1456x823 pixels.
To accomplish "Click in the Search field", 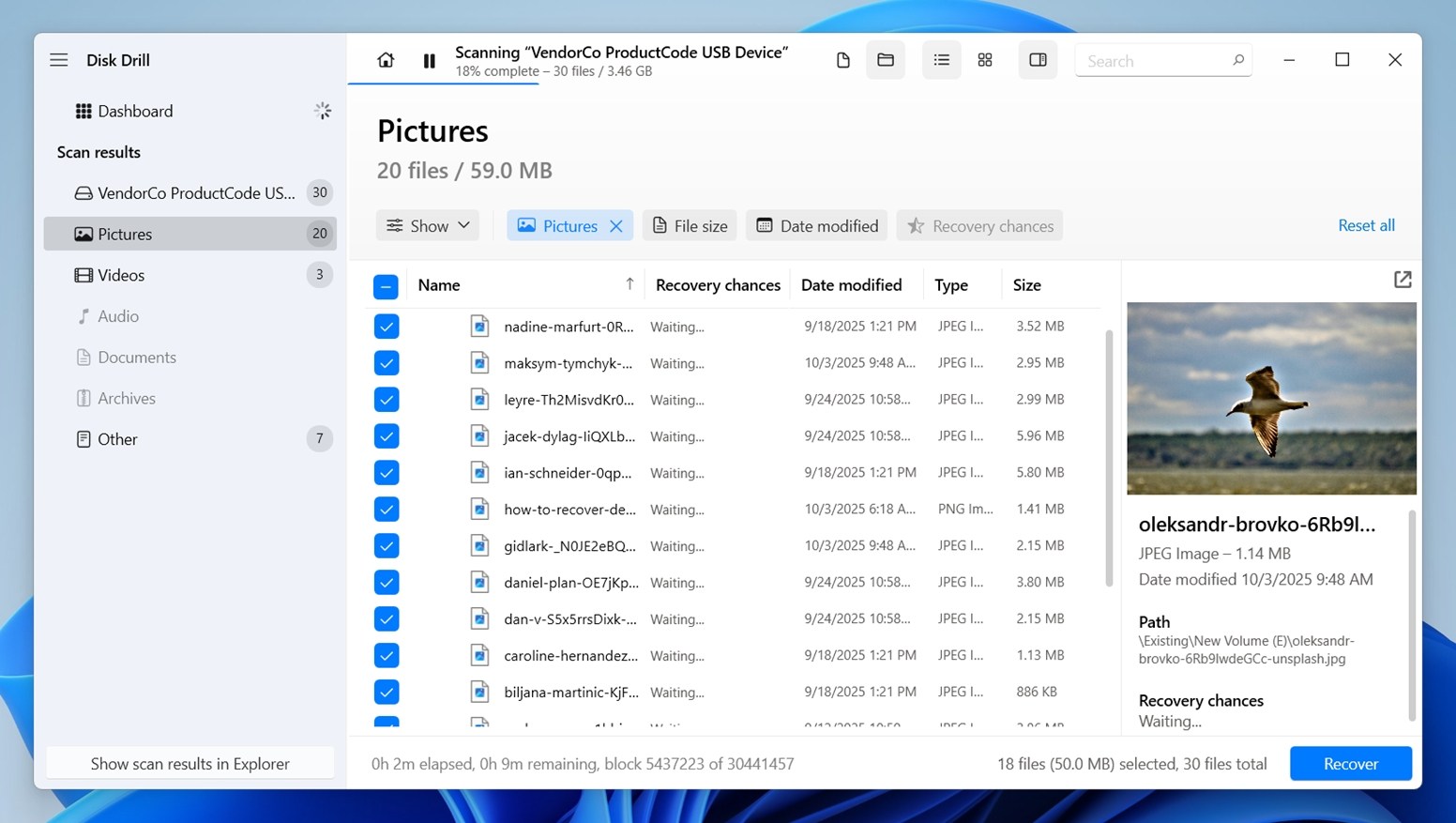I will pos(1154,61).
